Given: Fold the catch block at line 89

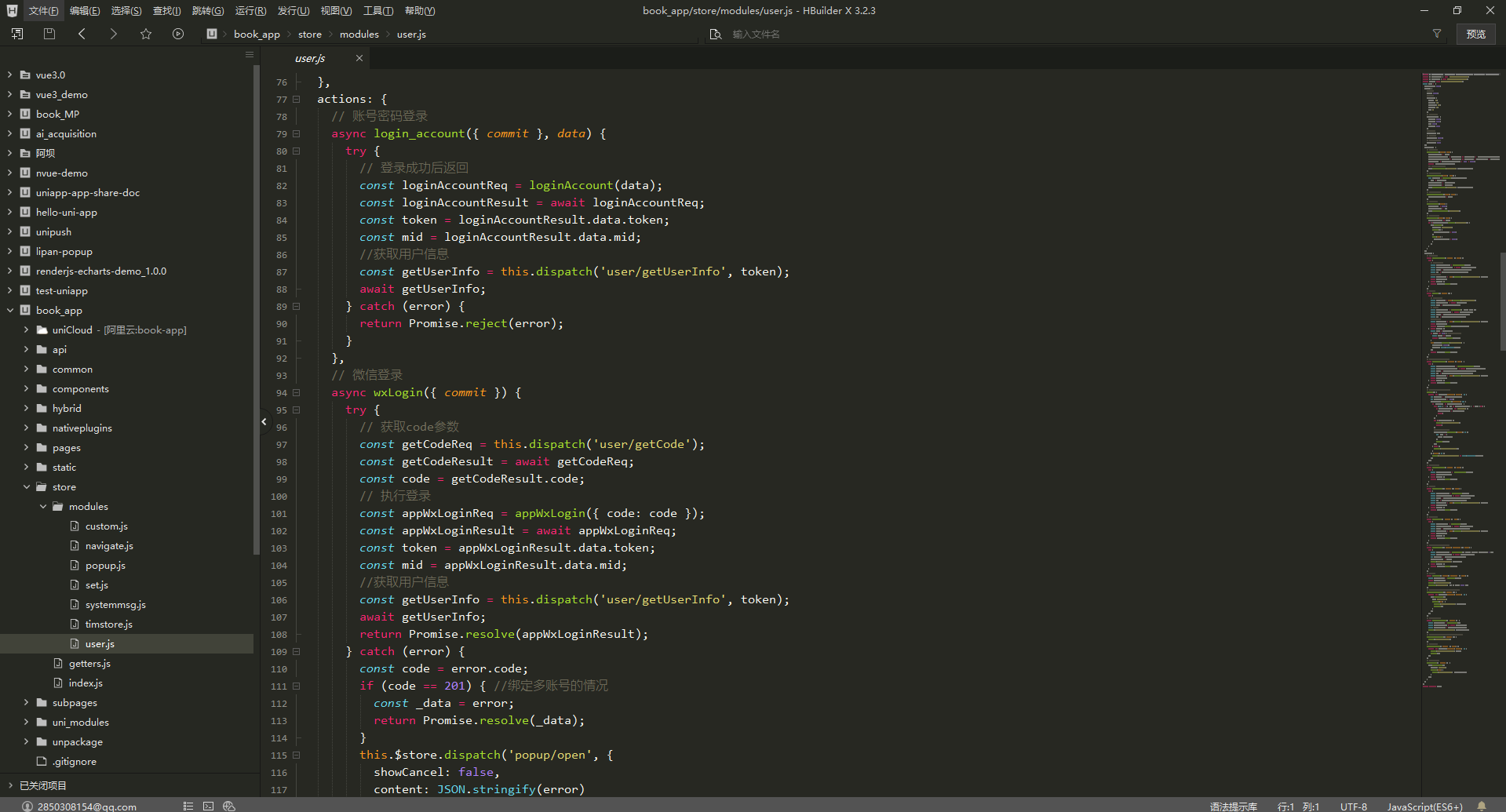Looking at the screenshot, I should [x=297, y=307].
